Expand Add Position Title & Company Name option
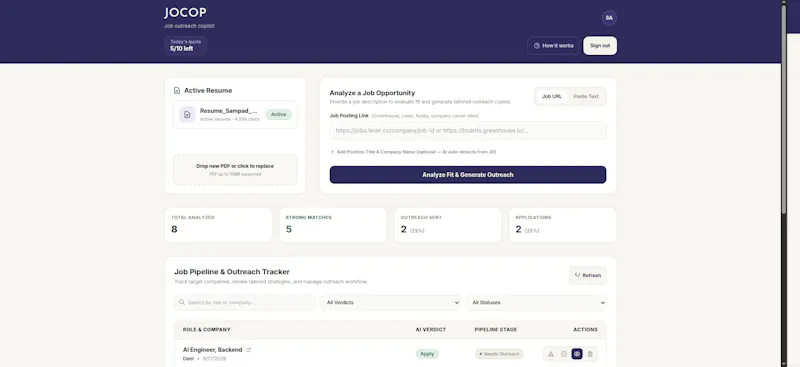The image size is (800, 367). click(x=413, y=152)
